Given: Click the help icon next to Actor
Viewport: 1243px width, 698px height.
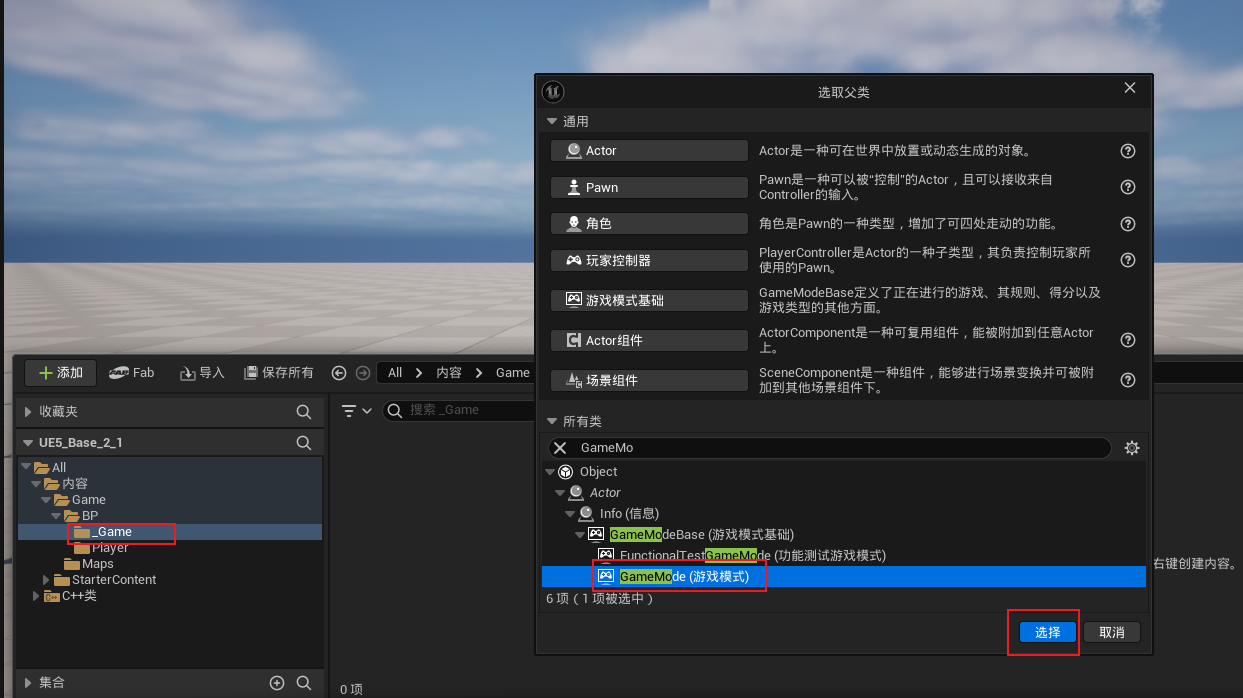Looking at the screenshot, I should (1128, 150).
